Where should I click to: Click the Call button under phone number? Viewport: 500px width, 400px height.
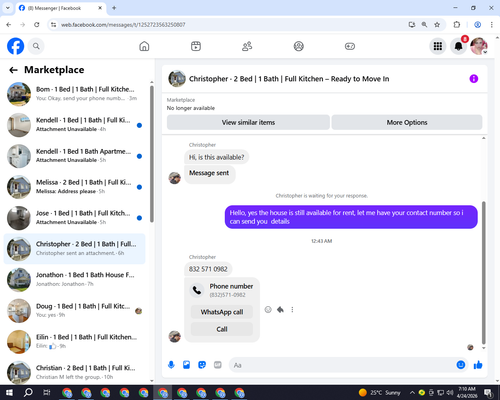pyautogui.click(x=222, y=329)
